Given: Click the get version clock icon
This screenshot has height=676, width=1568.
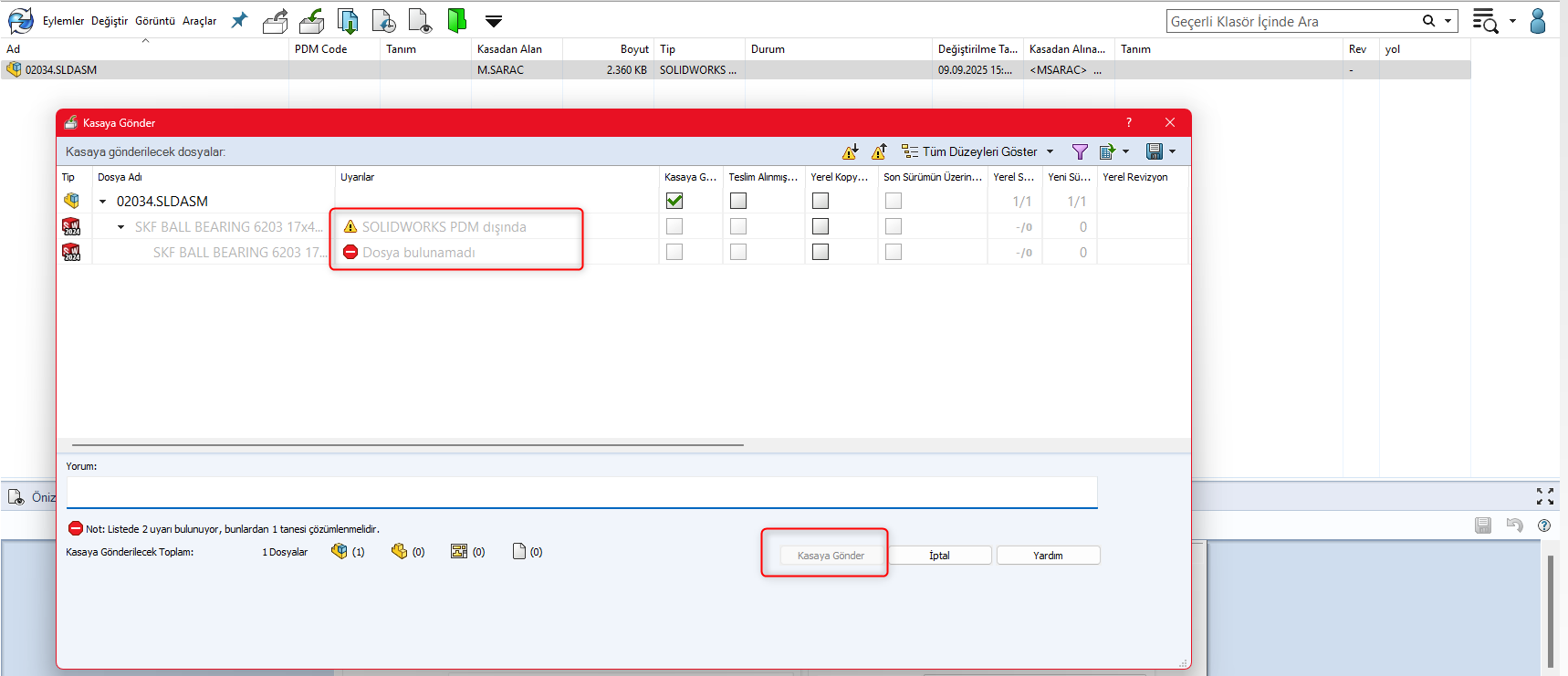Looking at the screenshot, I should click(x=384, y=20).
